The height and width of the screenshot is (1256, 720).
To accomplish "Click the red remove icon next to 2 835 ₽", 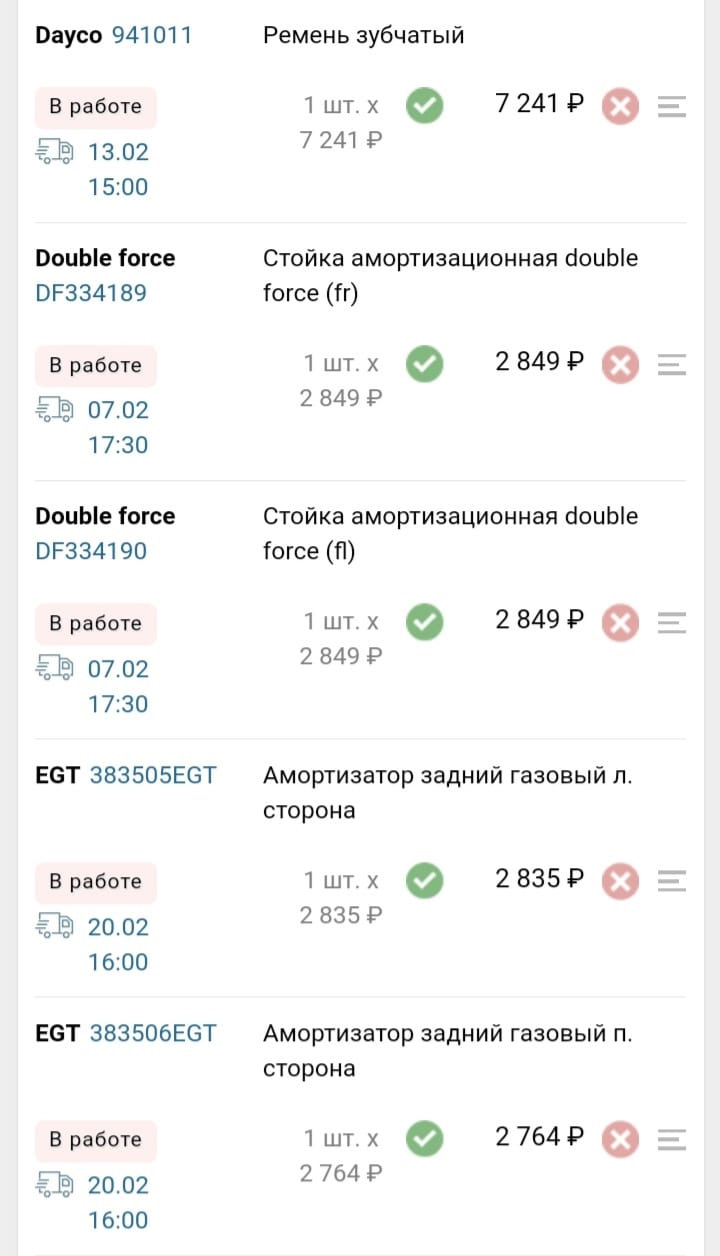I will 619,881.
